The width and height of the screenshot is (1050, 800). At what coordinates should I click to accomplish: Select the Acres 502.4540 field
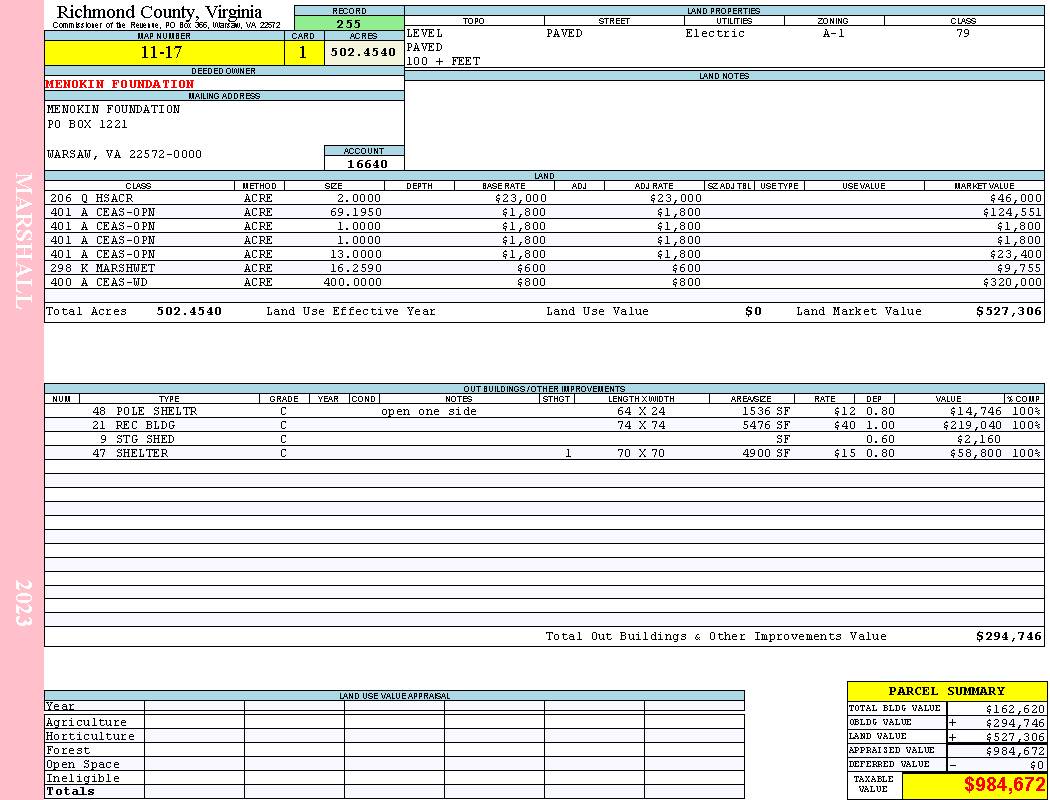pyautogui.click(x=364, y=53)
